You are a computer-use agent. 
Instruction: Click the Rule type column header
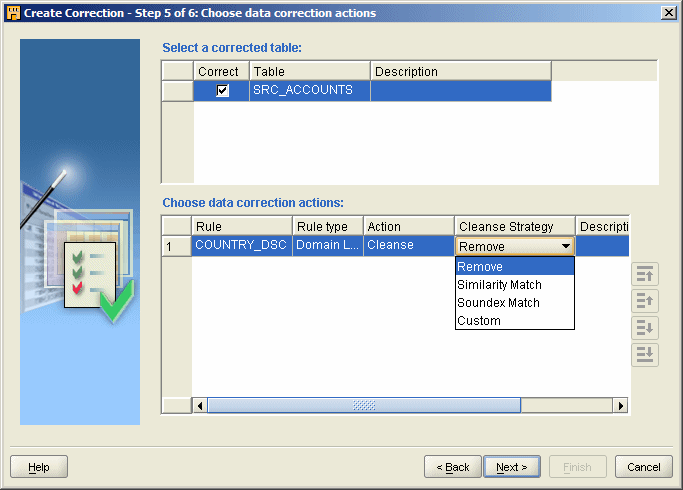click(328, 226)
